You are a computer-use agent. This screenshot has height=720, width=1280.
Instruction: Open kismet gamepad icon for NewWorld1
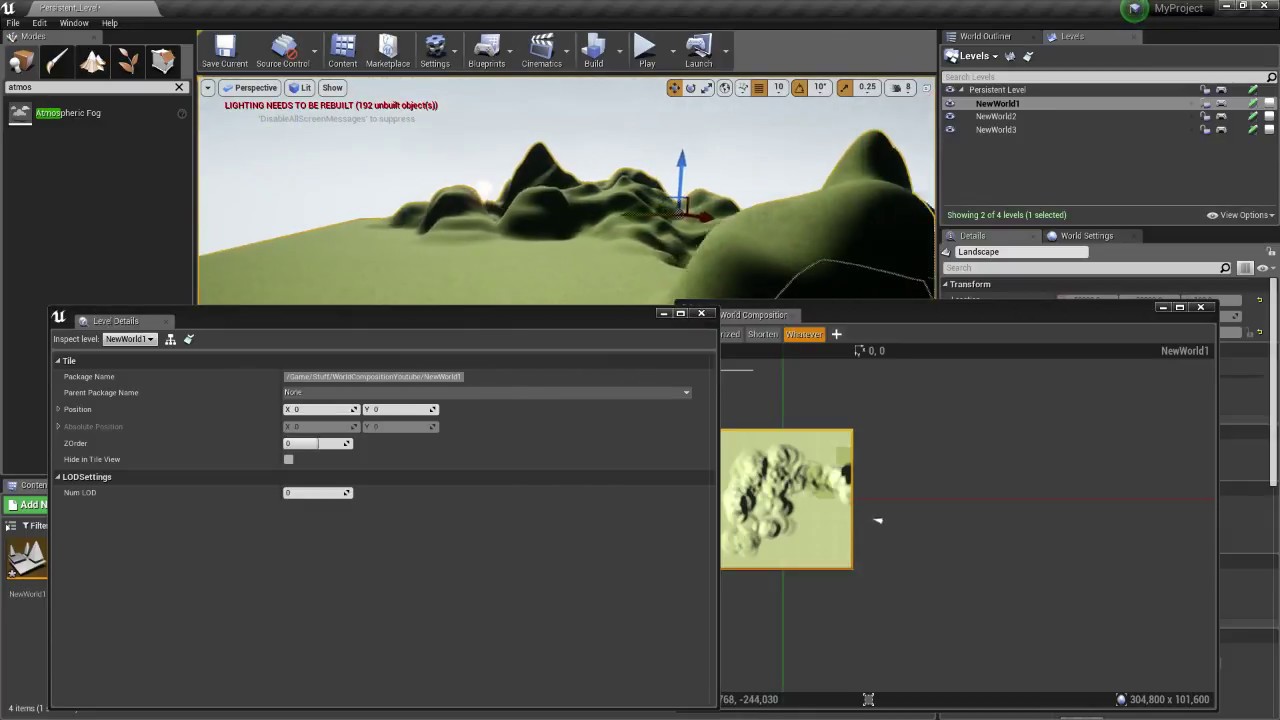pos(1221,104)
